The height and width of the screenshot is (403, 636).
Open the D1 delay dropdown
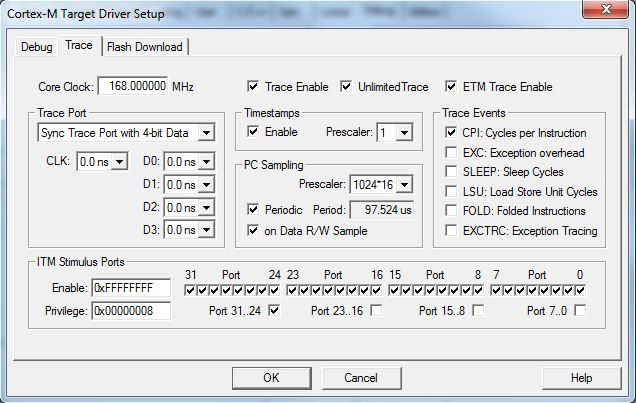(206, 184)
